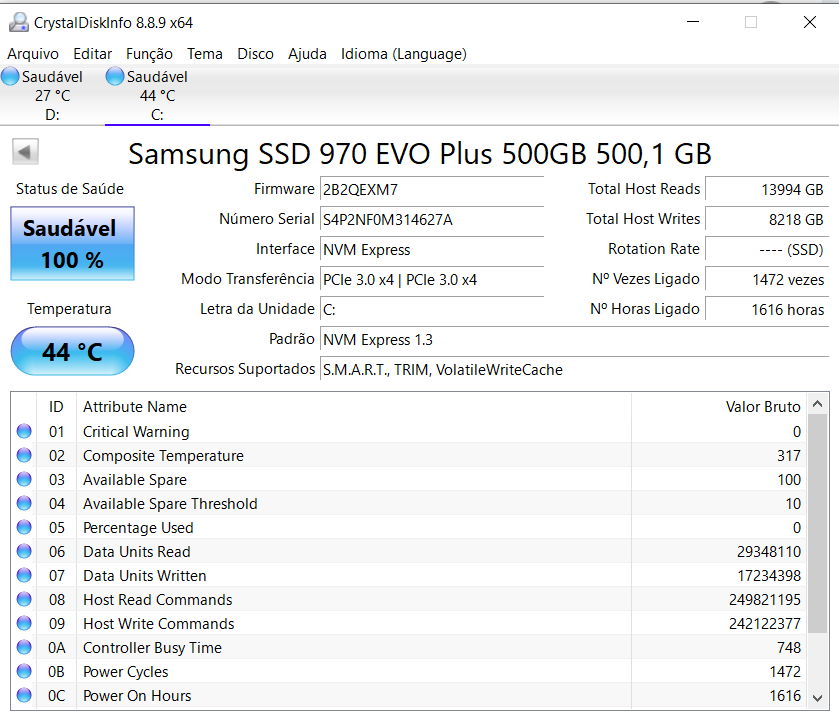Select the Data Units Read attribute name
This screenshot has width=839, height=720.
pyautogui.click(x=136, y=552)
